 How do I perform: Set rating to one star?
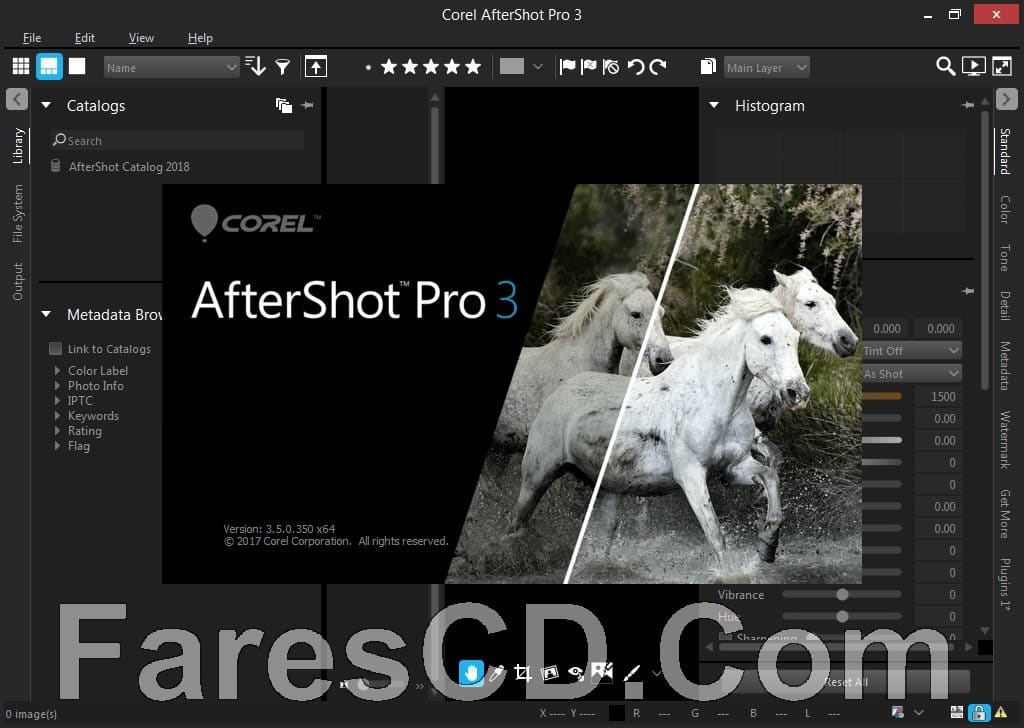click(389, 67)
